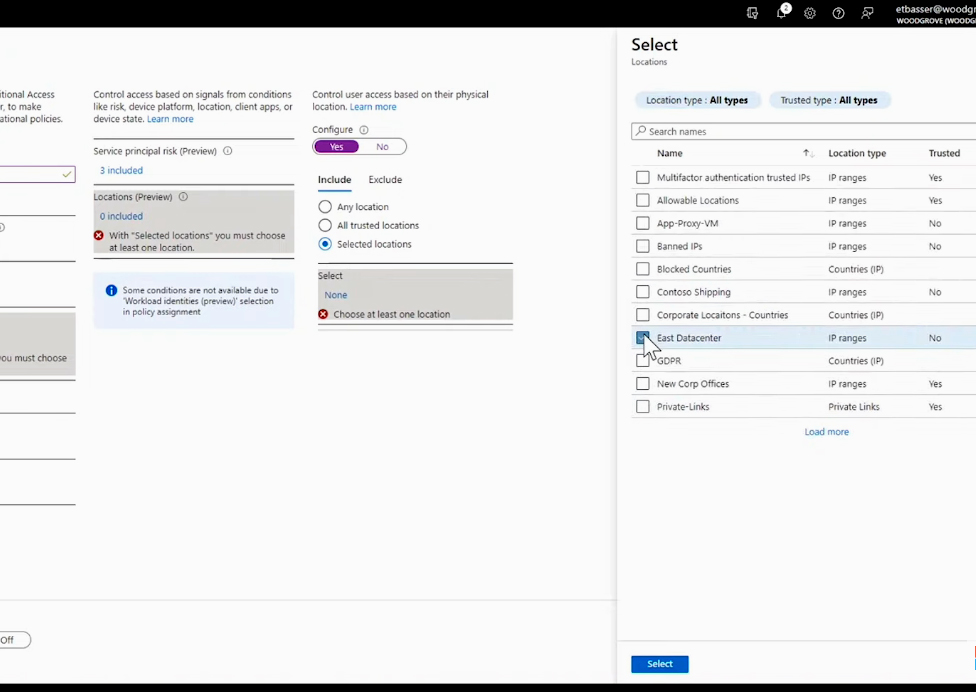Check the Allowable Locations checkbox
Screen dimensions: 976x692
coord(642,200)
